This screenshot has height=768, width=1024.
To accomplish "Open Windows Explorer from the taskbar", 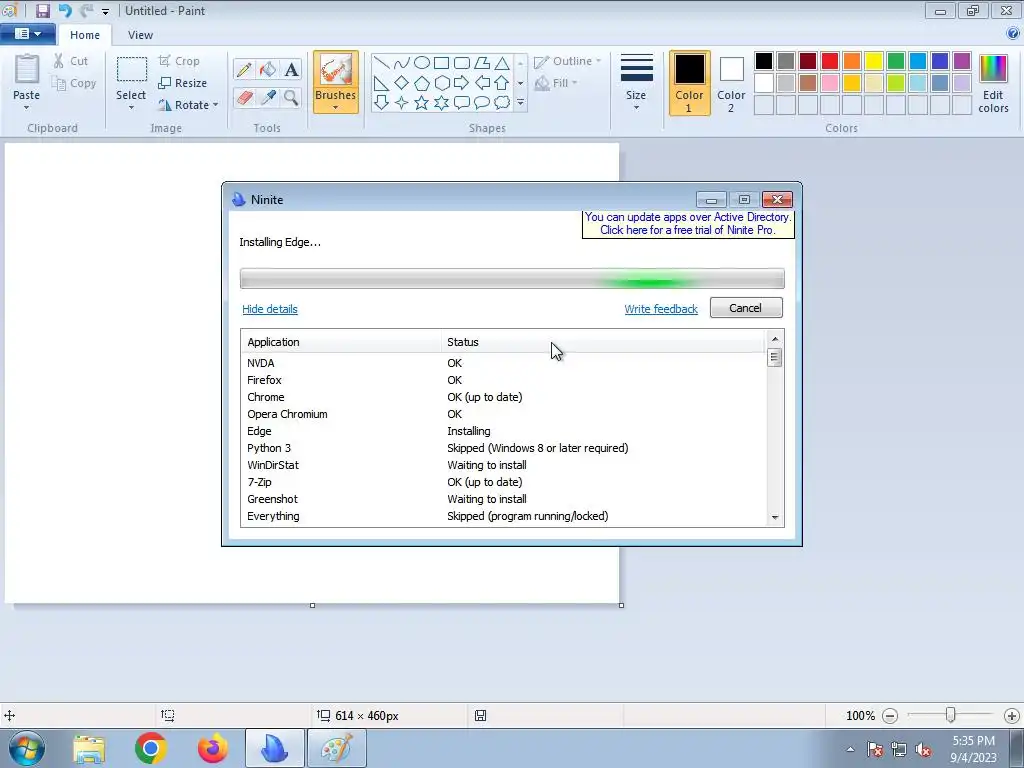I will point(89,748).
